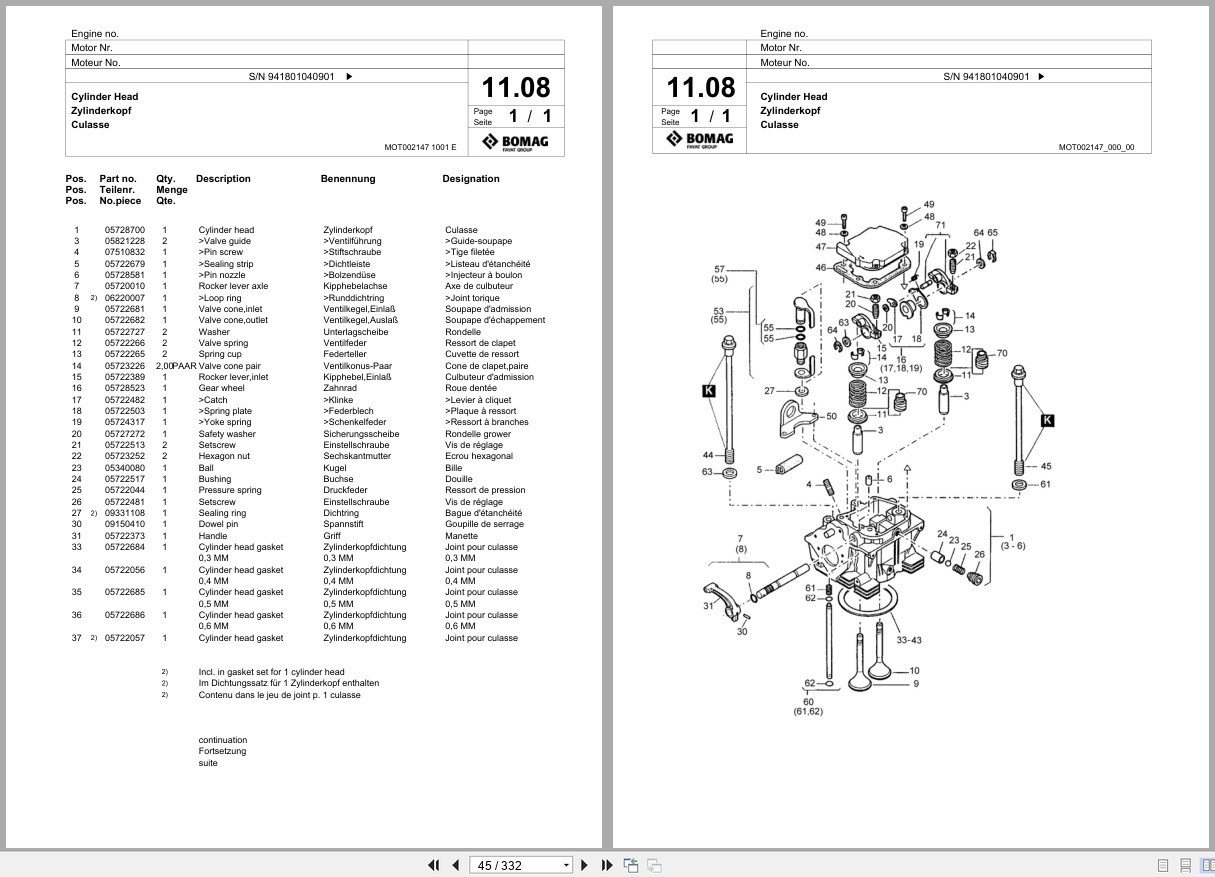Screen dimensions: 1215x877
Task: Go to the previous page
Action: (455, 865)
